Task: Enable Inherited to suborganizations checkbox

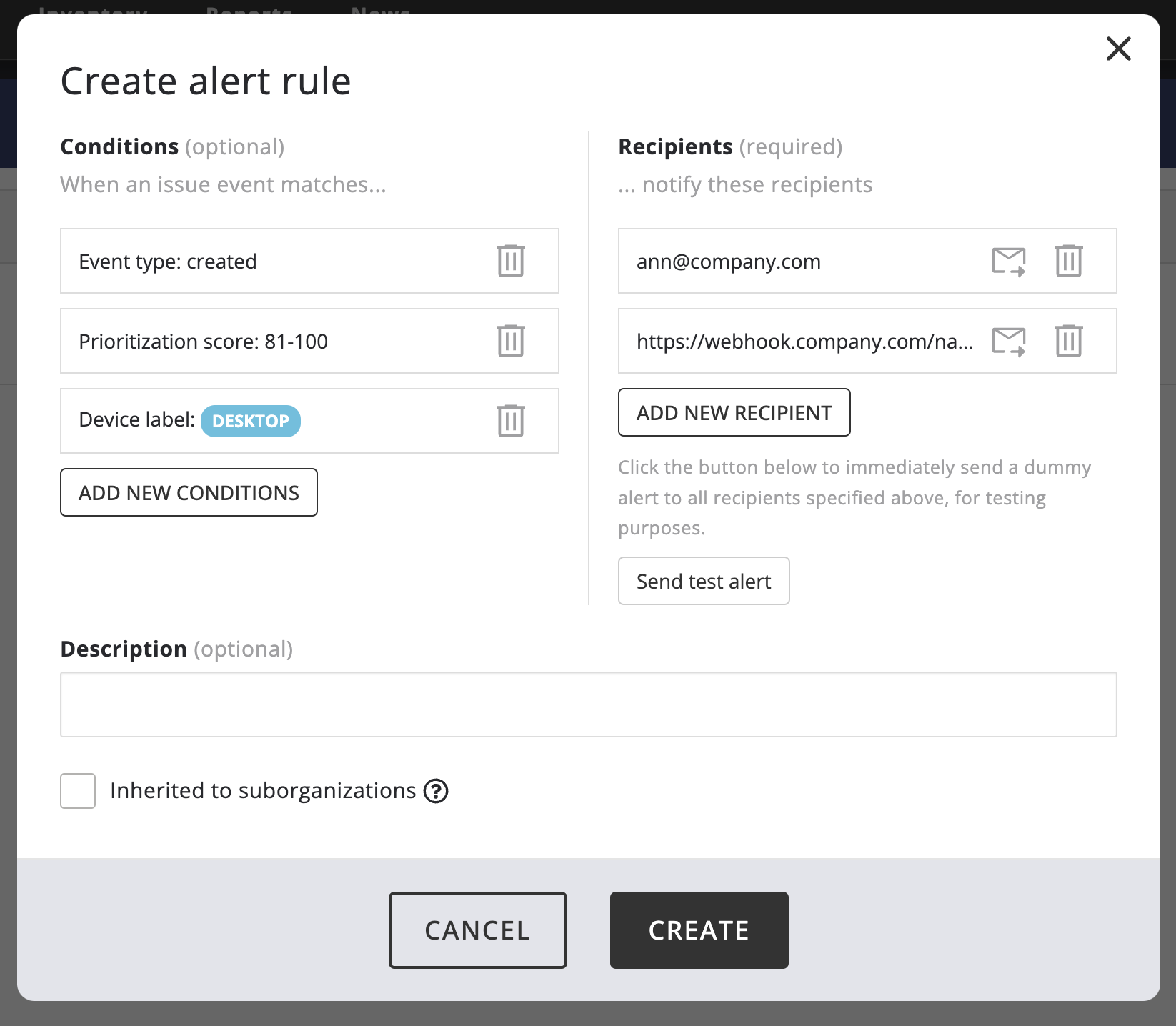Action: tap(78, 791)
